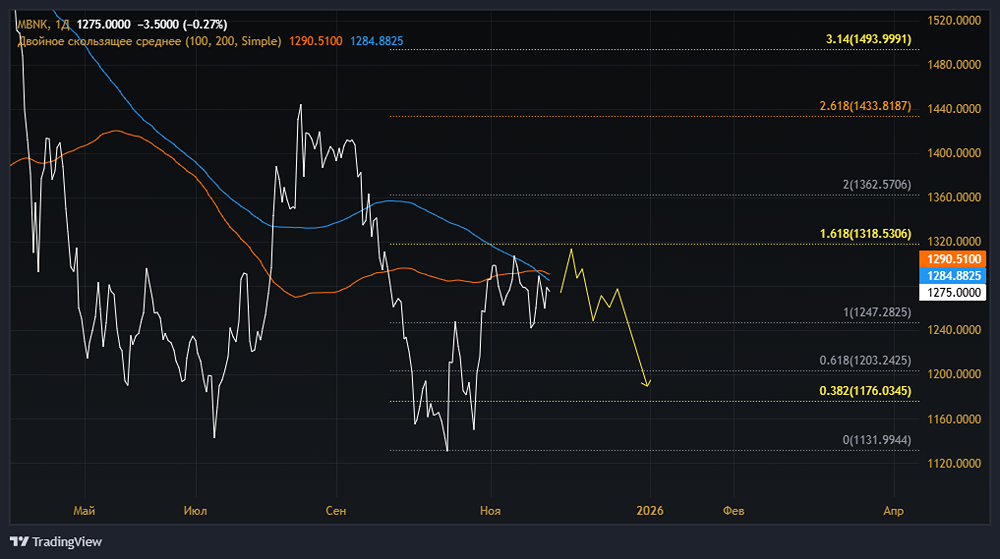Click the MBNK symbol name in the legend

pos(31,23)
